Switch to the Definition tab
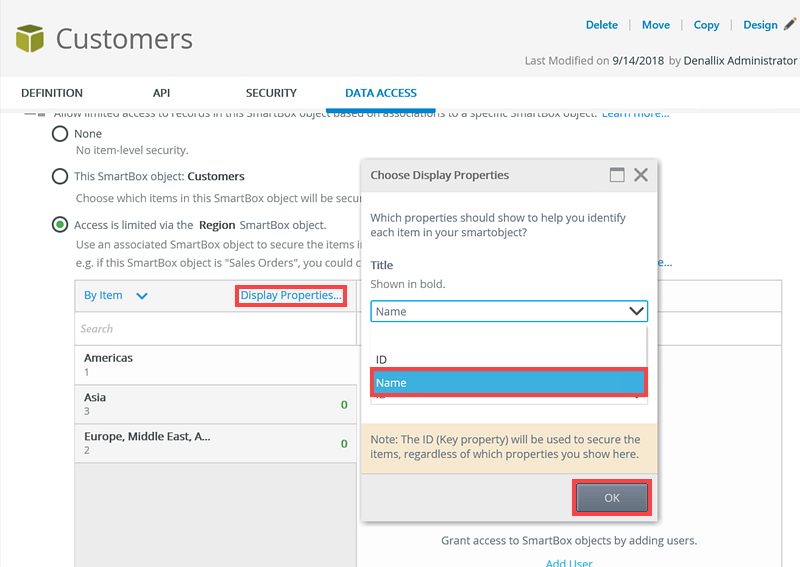The width and height of the screenshot is (800, 567). pyautogui.click(x=52, y=93)
